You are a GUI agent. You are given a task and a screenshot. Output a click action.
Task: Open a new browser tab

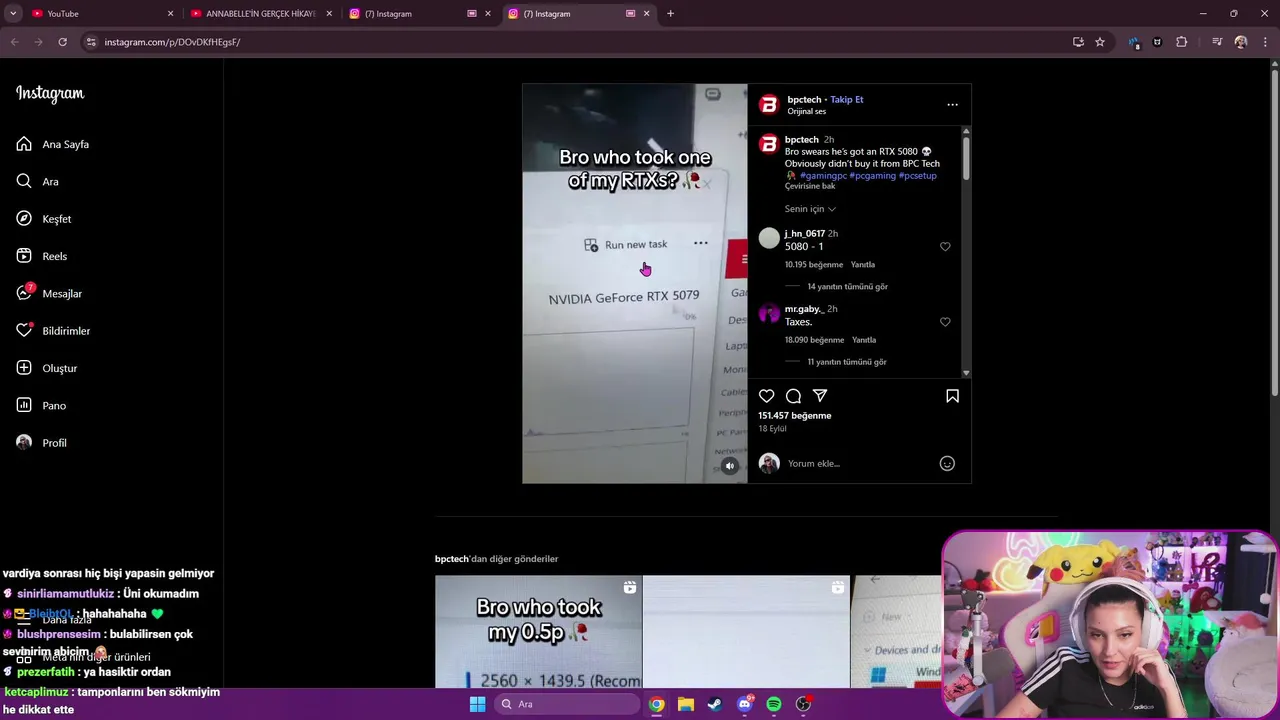[670, 13]
